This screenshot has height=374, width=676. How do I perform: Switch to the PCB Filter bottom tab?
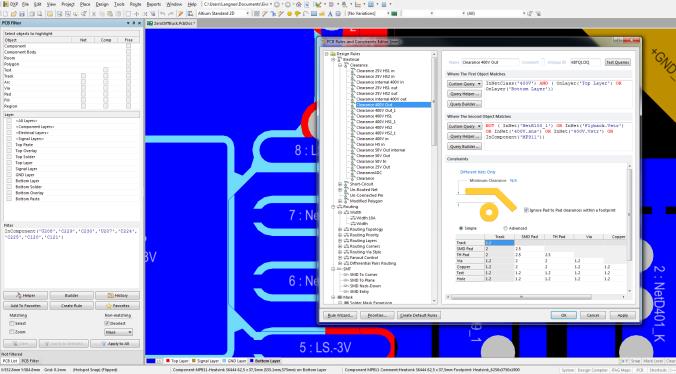(30, 361)
